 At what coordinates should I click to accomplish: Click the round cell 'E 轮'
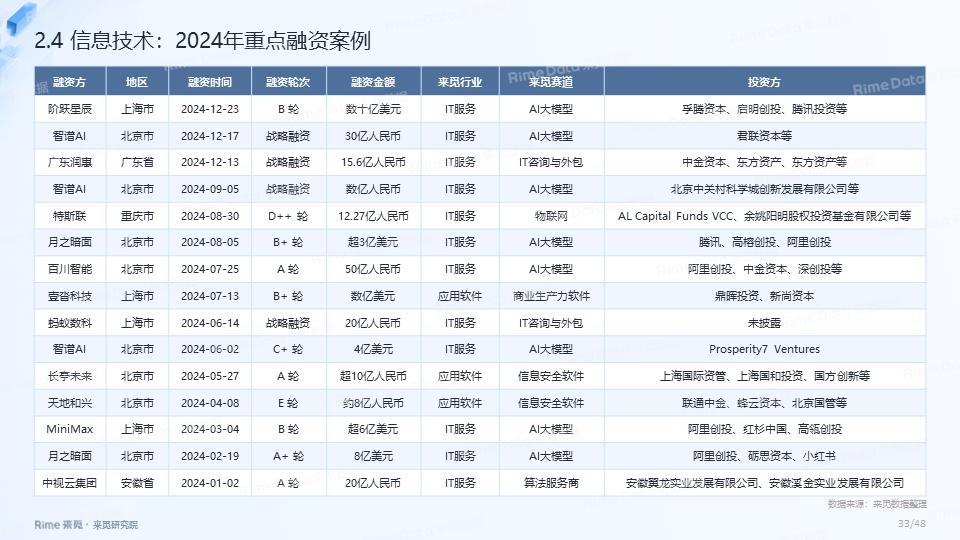[x=288, y=403]
